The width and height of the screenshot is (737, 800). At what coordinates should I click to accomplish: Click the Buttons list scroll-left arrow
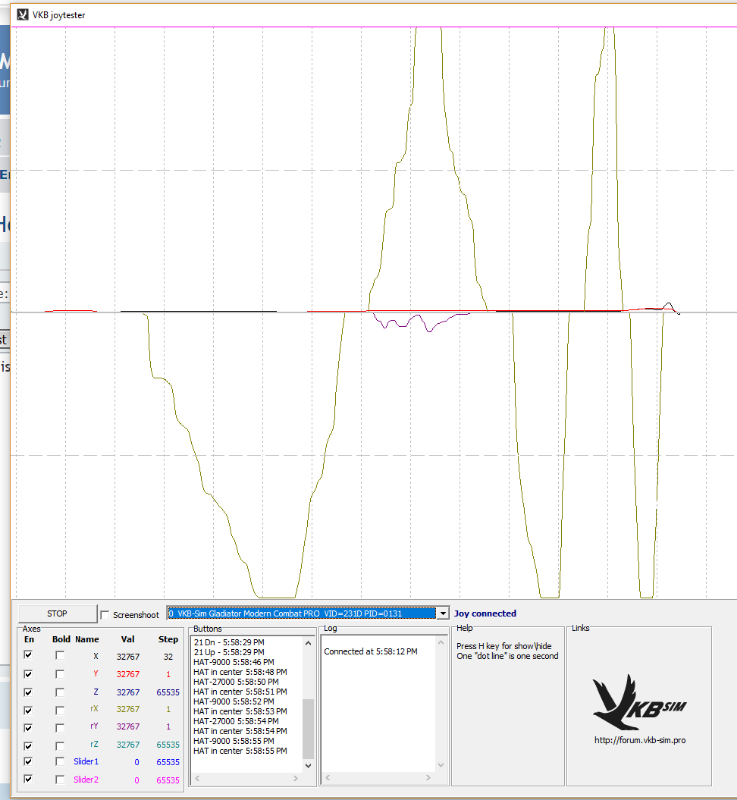pyautogui.click(x=197, y=778)
